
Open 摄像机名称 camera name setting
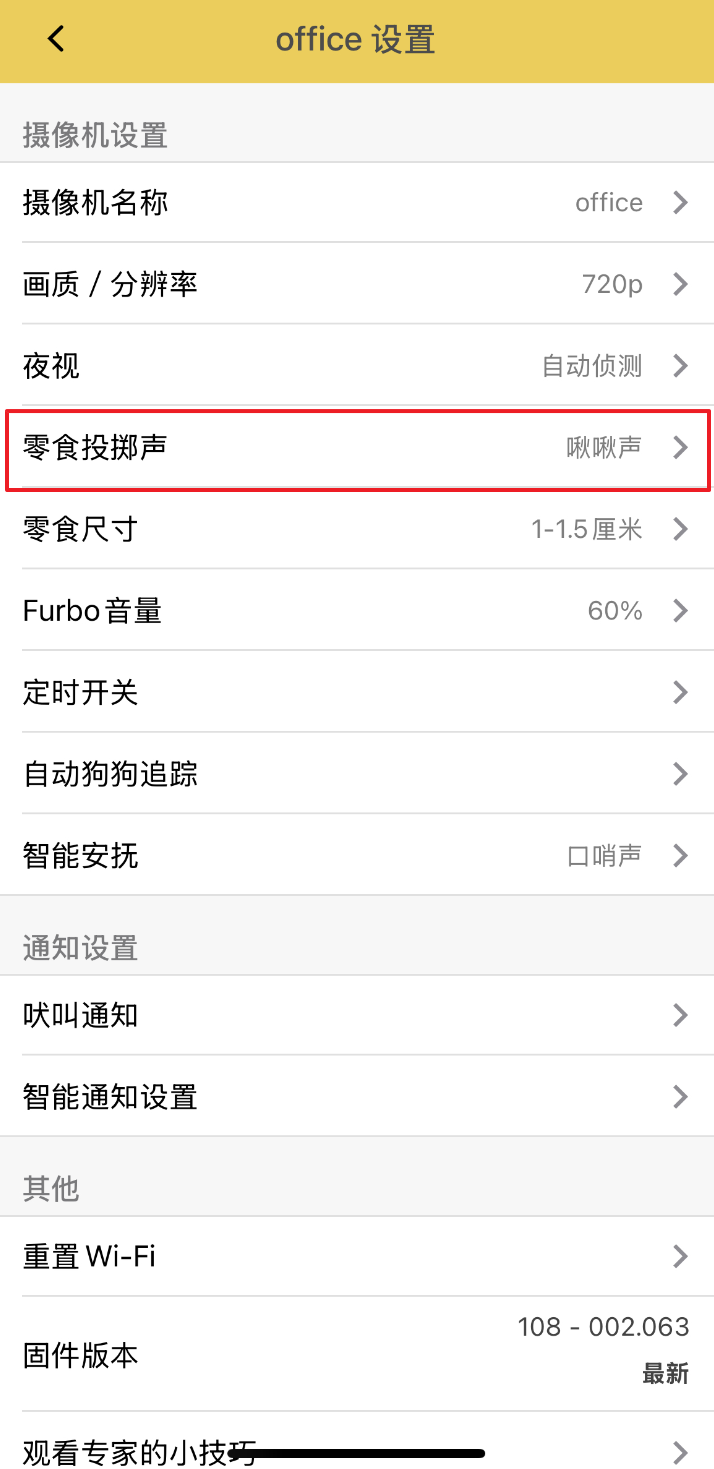[96, 203]
